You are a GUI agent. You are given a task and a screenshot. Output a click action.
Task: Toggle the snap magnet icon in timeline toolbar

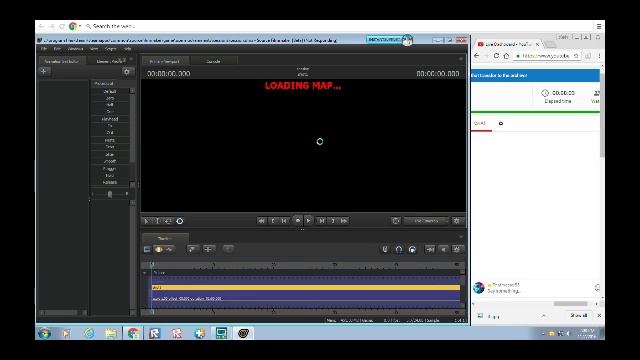[385, 249]
